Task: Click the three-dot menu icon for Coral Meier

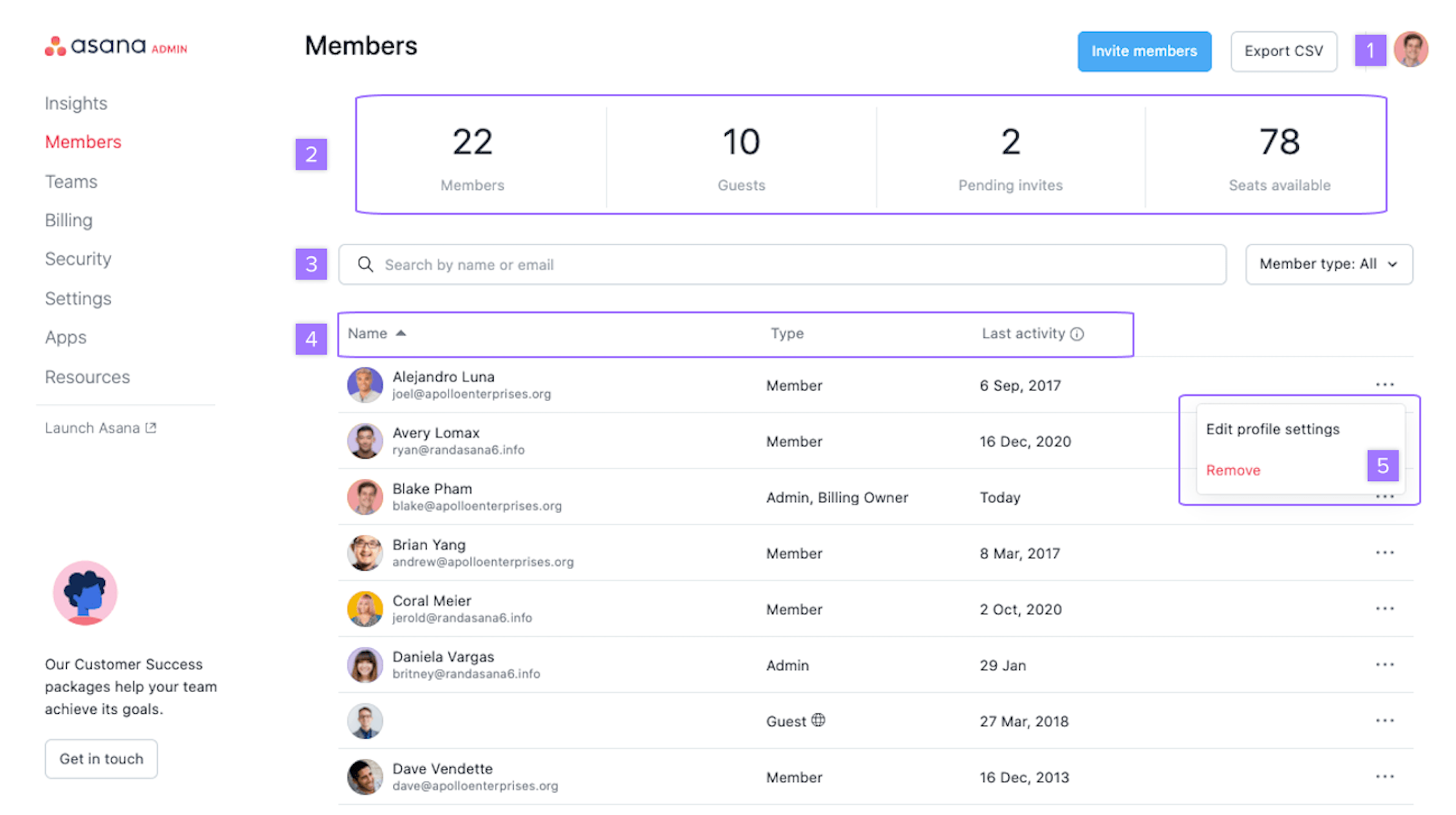Action: (1385, 608)
